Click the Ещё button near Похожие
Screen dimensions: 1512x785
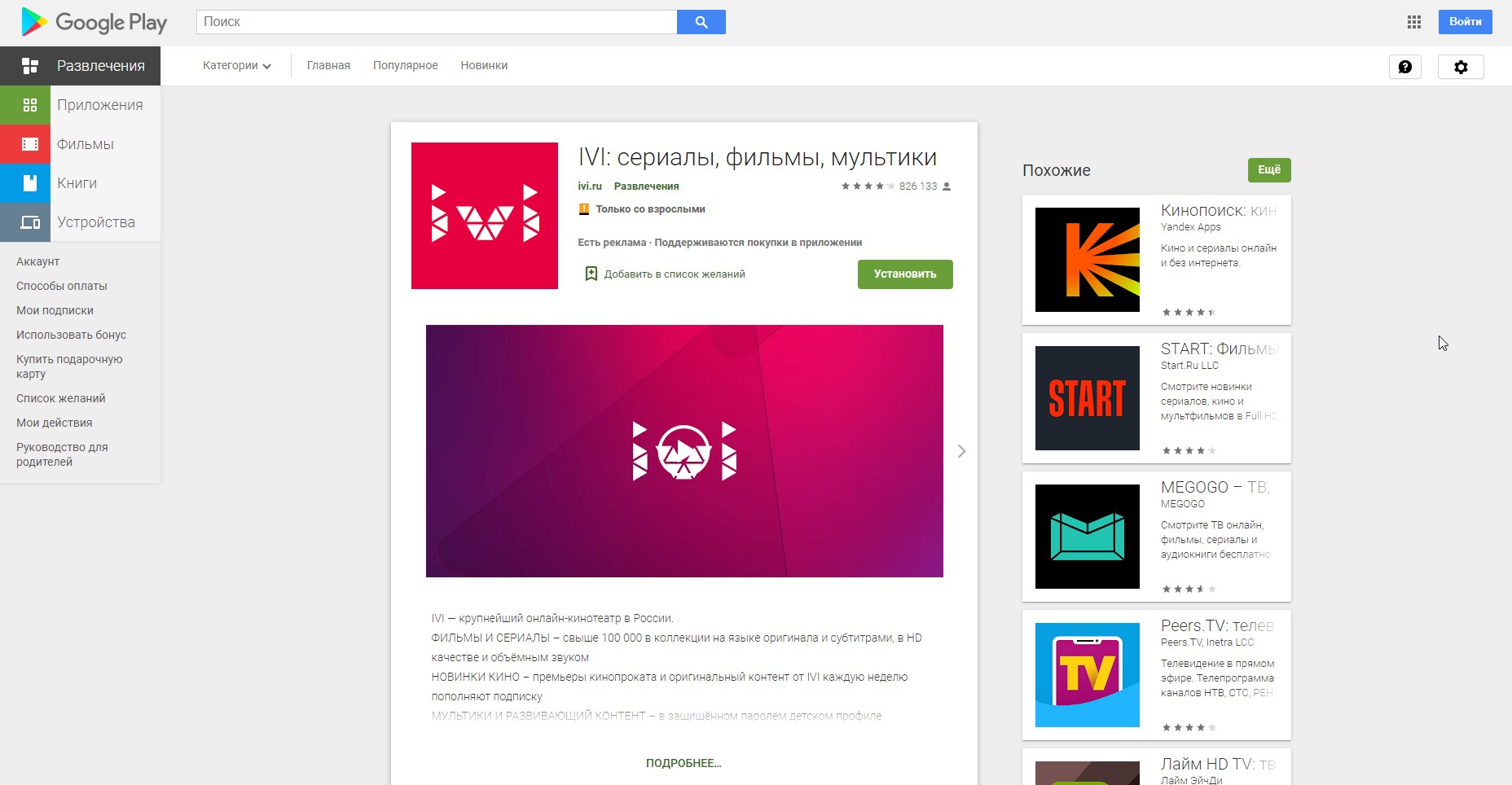point(1269,170)
